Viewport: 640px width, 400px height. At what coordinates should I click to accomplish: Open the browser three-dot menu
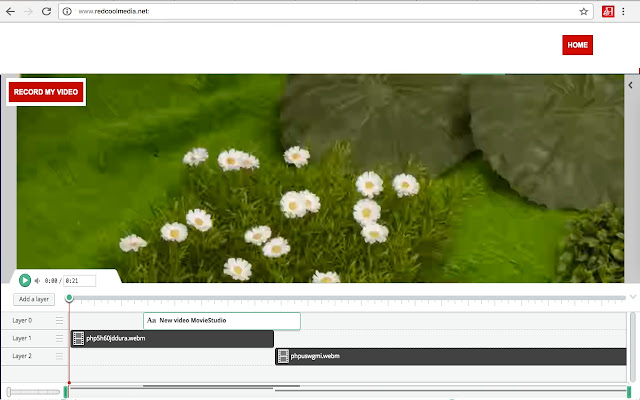point(623,11)
